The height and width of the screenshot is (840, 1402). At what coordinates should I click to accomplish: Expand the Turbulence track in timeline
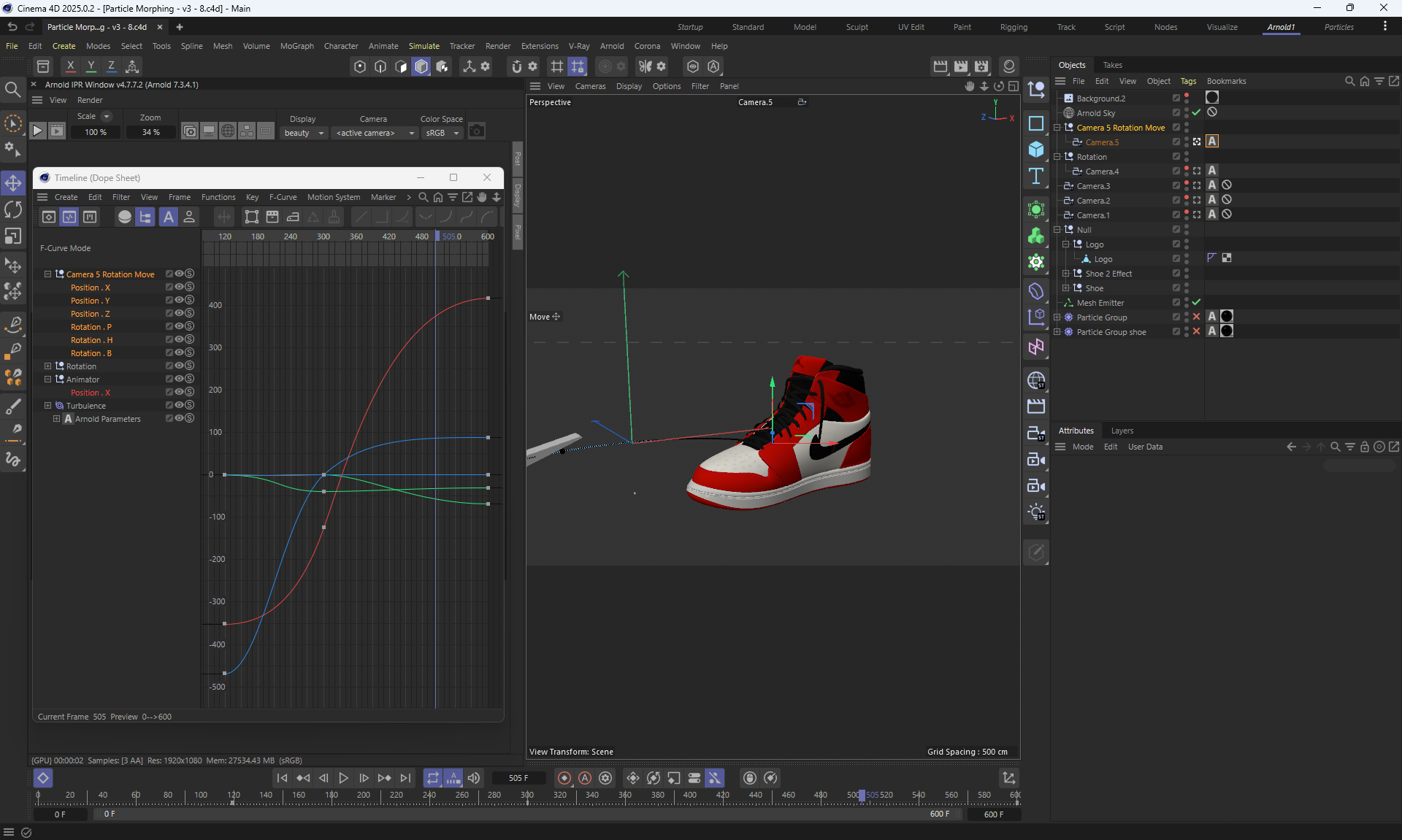click(48, 406)
